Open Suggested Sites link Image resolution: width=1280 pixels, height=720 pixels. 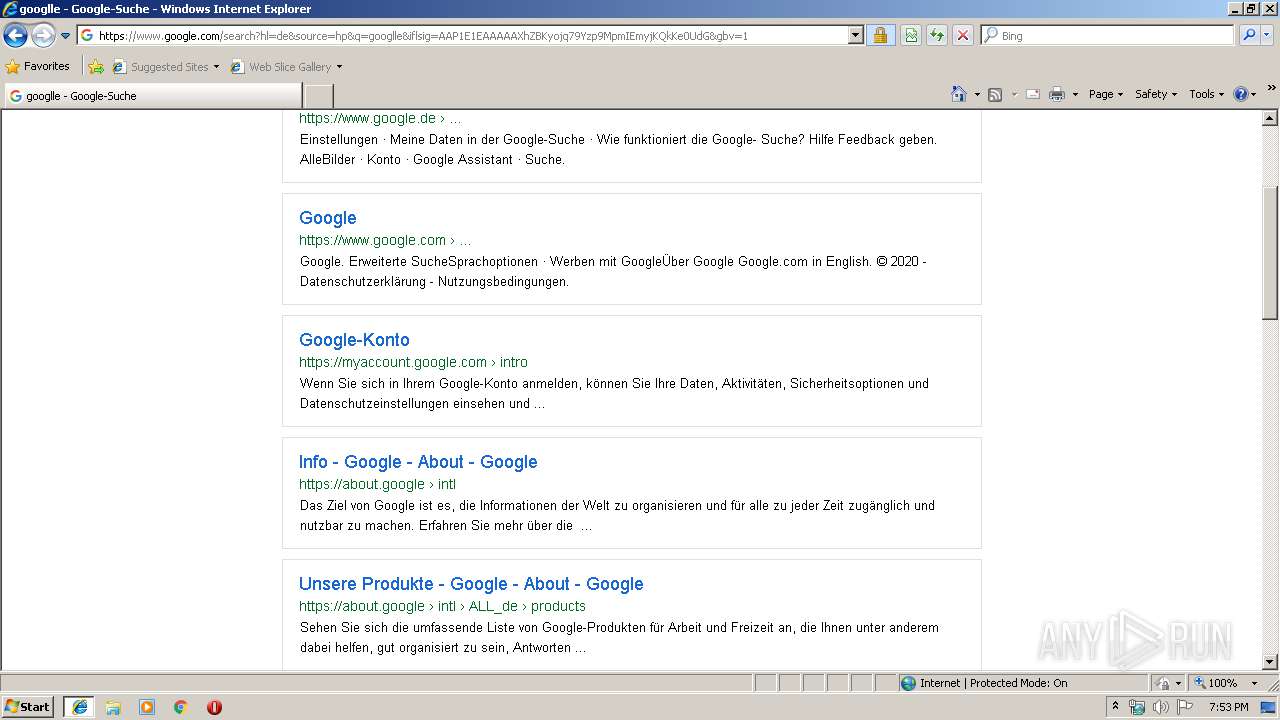tap(165, 67)
